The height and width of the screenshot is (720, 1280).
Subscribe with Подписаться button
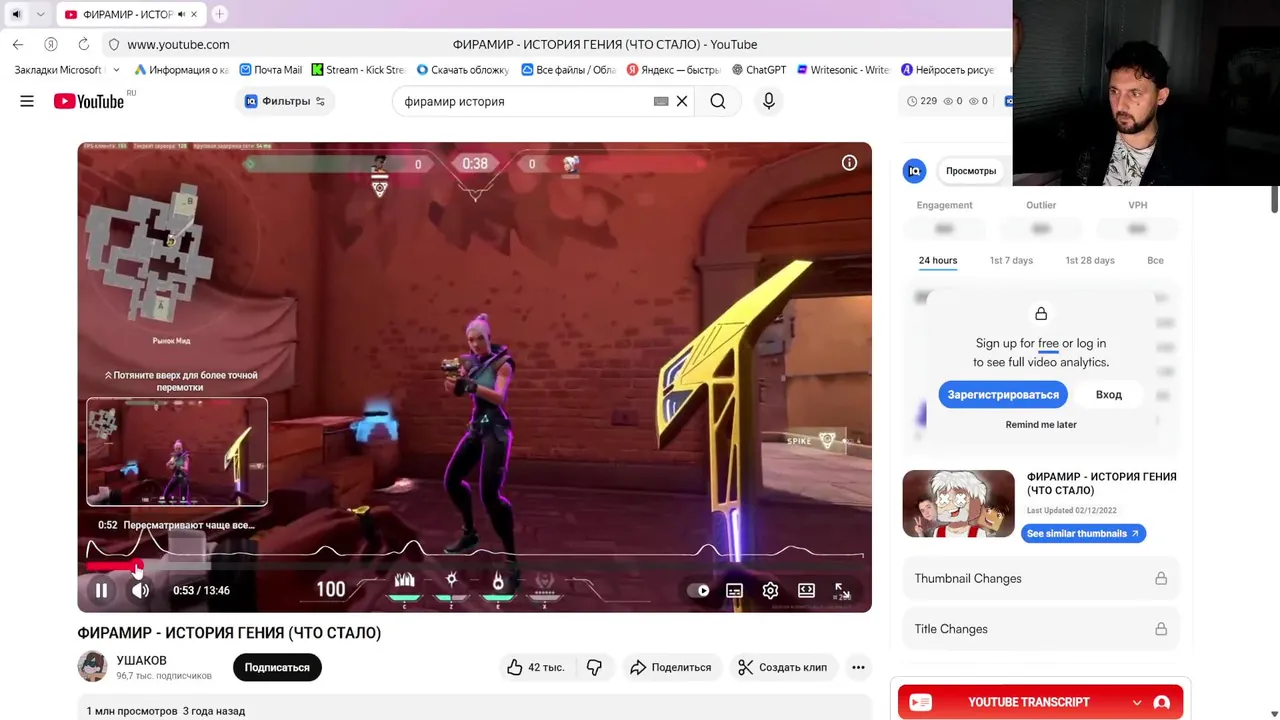pos(277,667)
